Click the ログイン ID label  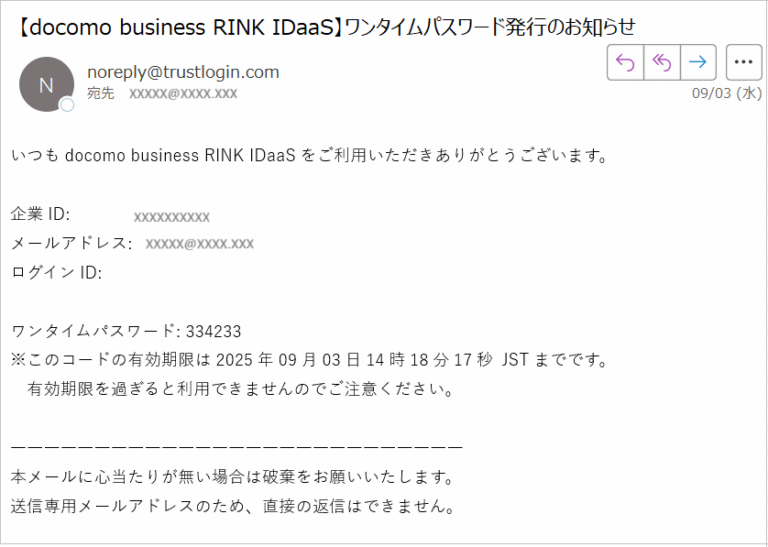tap(57, 272)
